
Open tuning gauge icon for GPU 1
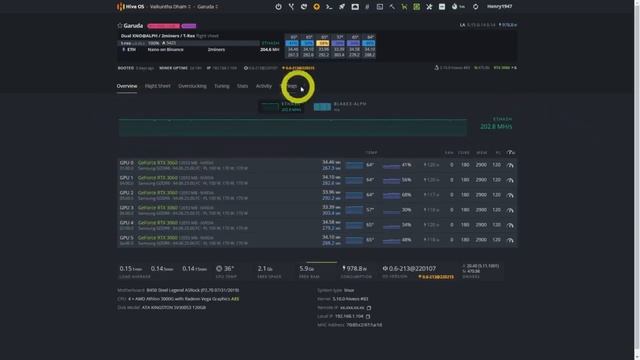pos(510,180)
